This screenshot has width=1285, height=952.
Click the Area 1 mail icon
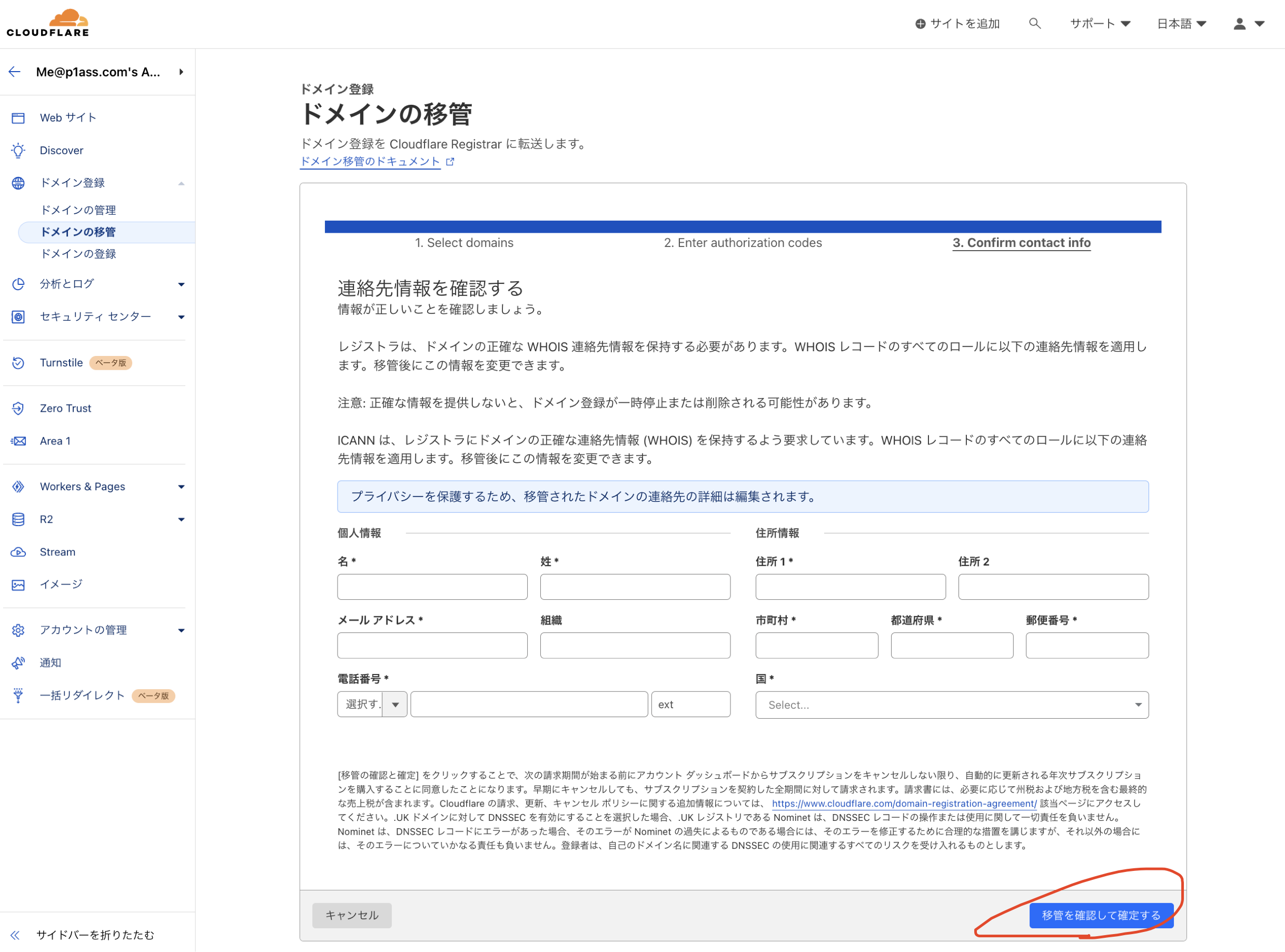tap(18, 441)
